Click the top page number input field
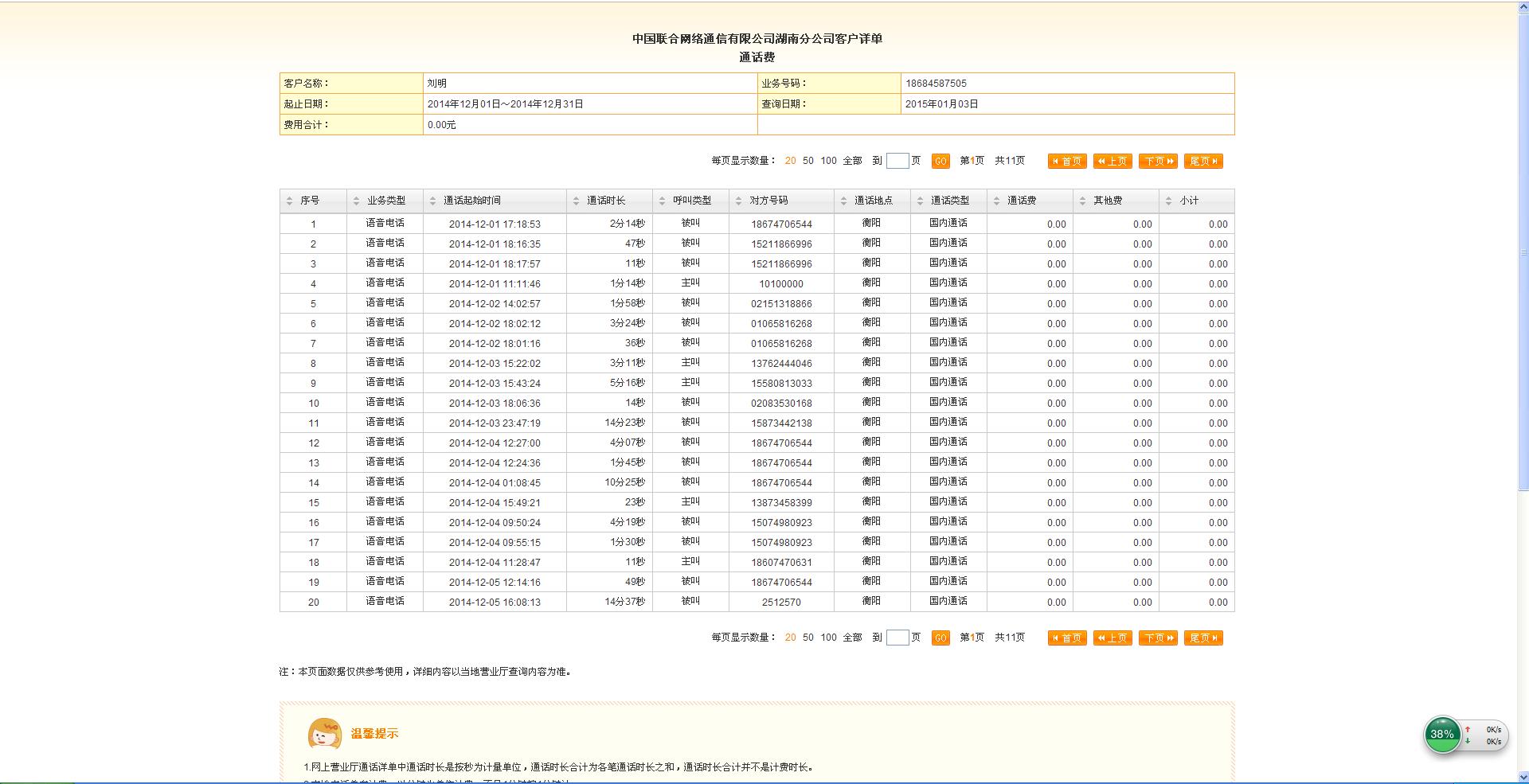 [x=897, y=161]
